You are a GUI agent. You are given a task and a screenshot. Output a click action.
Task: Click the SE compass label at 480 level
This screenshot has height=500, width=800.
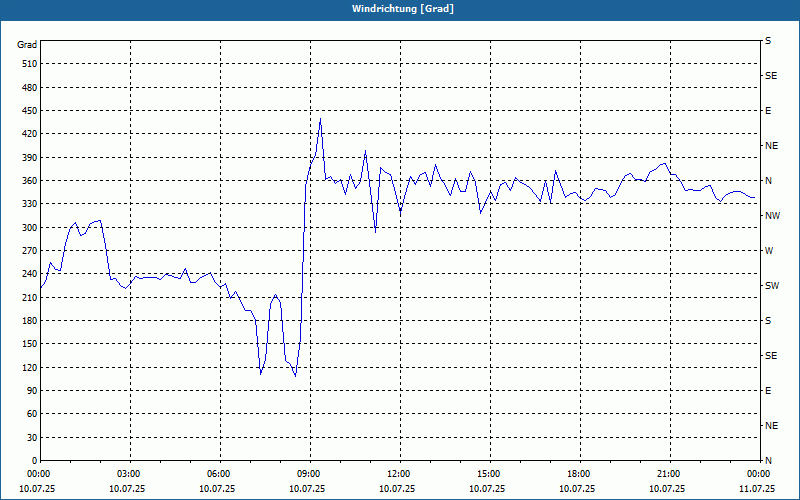(771, 76)
